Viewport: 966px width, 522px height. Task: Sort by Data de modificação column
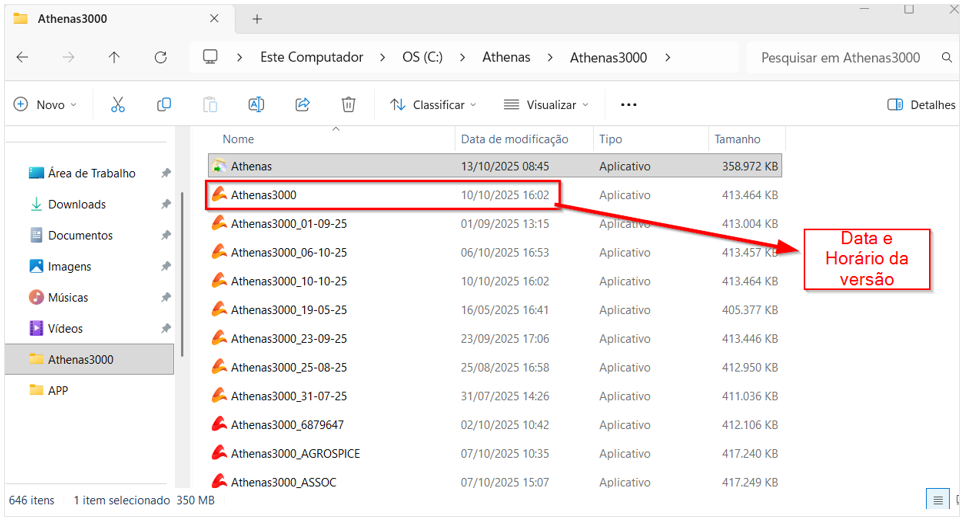click(x=514, y=139)
